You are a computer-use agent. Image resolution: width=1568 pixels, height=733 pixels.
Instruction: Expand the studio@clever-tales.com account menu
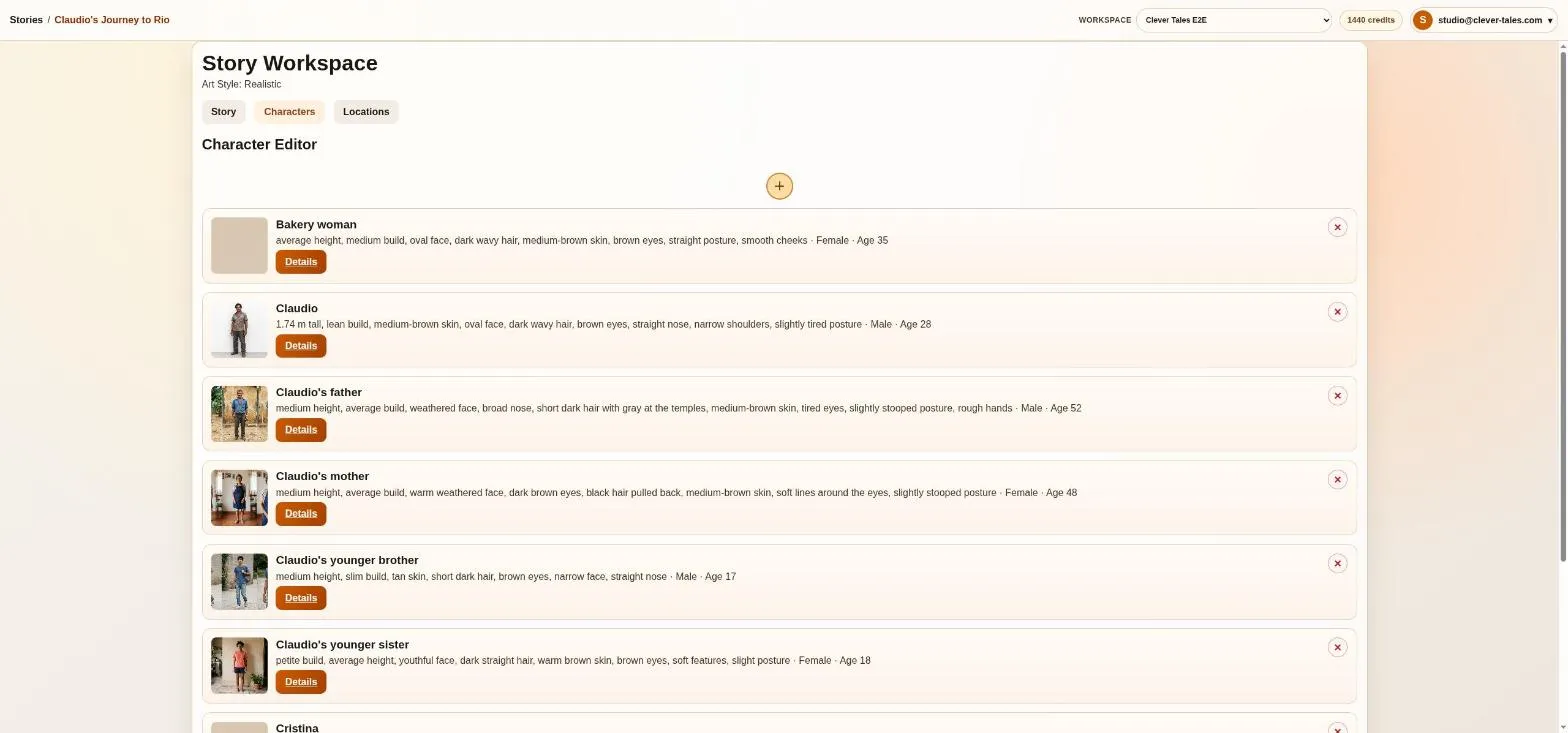[1484, 20]
